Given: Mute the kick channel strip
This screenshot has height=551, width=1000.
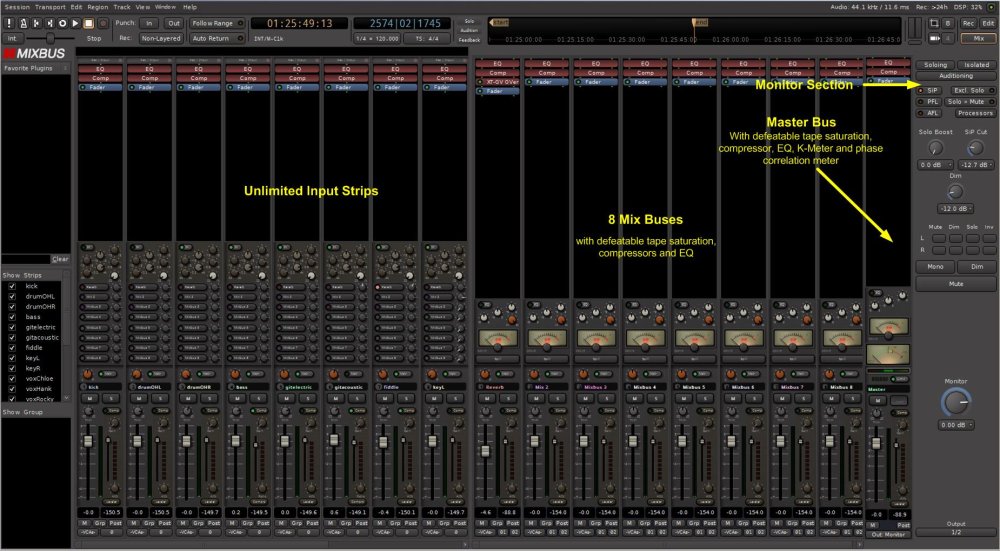Looking at the screenshot, I should (90, 399).
